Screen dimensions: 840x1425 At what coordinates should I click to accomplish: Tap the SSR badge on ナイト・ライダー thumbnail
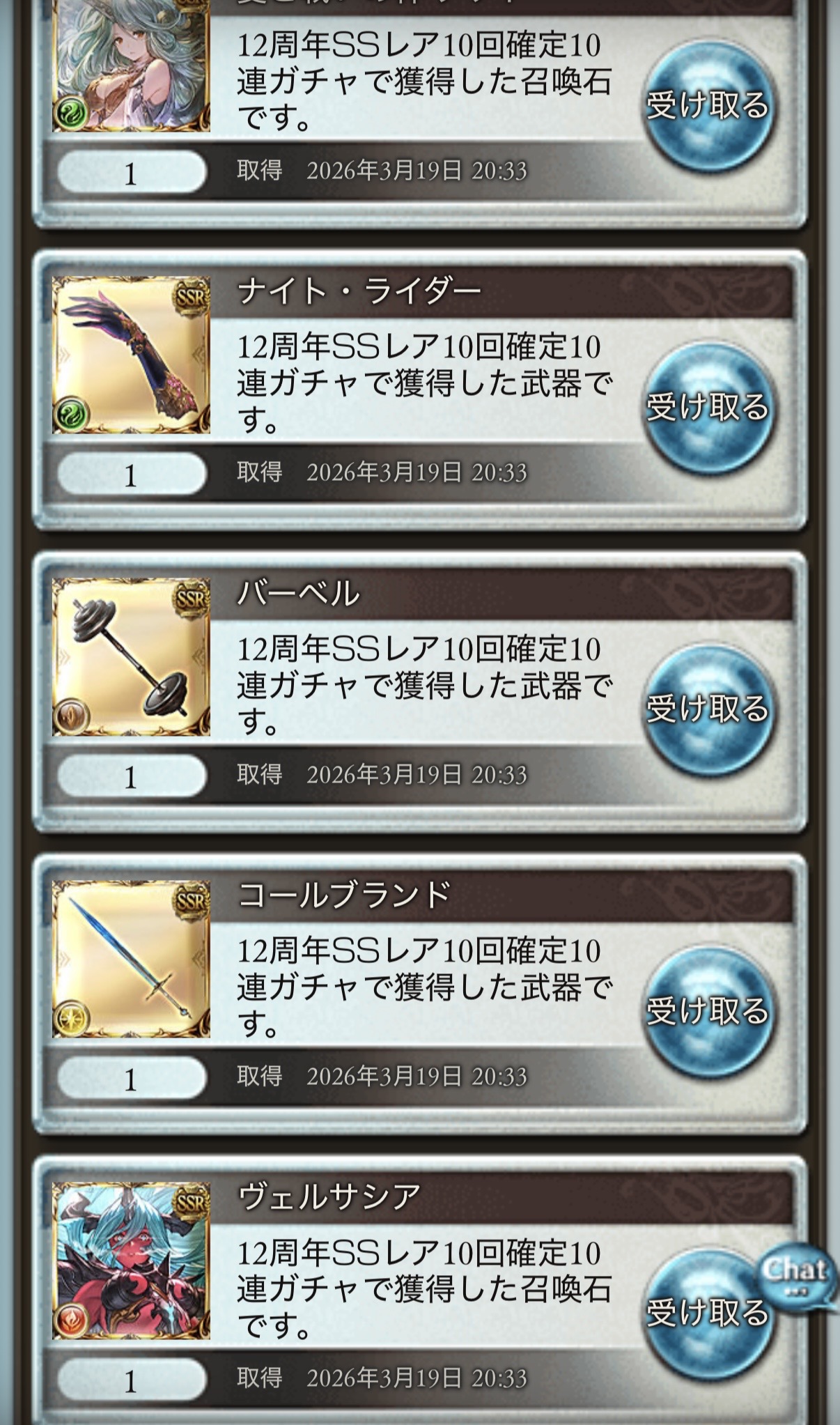(191, 297)
